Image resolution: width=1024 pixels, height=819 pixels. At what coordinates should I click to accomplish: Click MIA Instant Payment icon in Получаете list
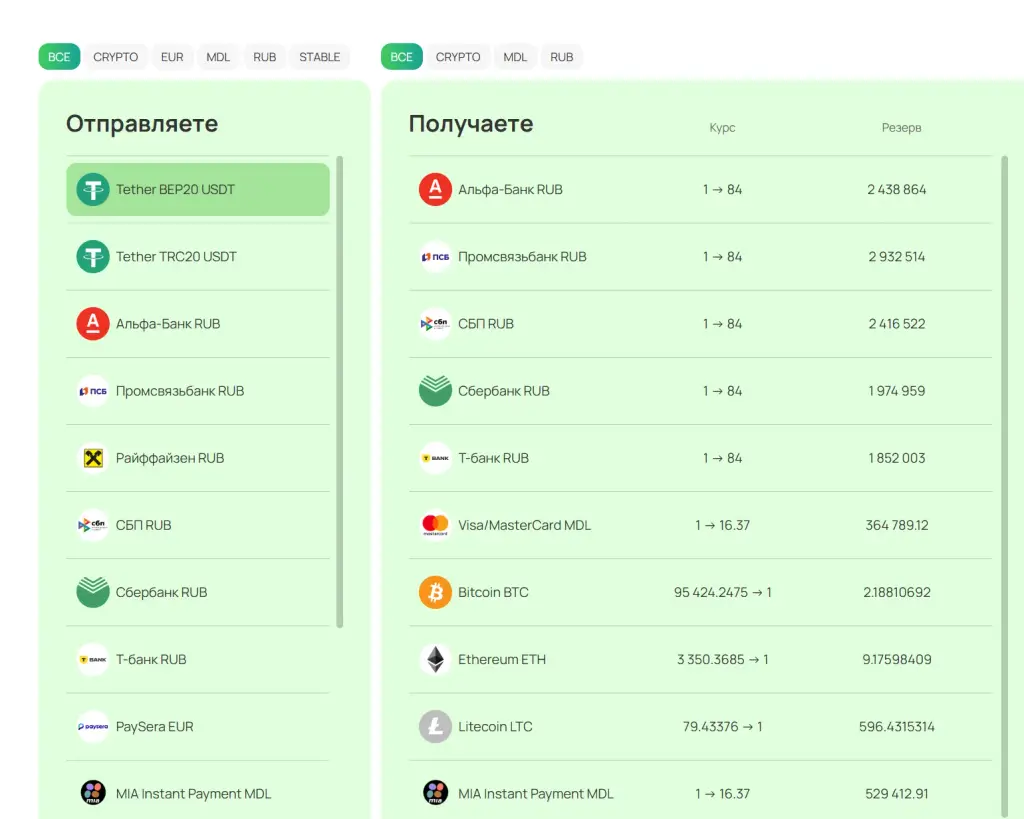pos(435,794)
